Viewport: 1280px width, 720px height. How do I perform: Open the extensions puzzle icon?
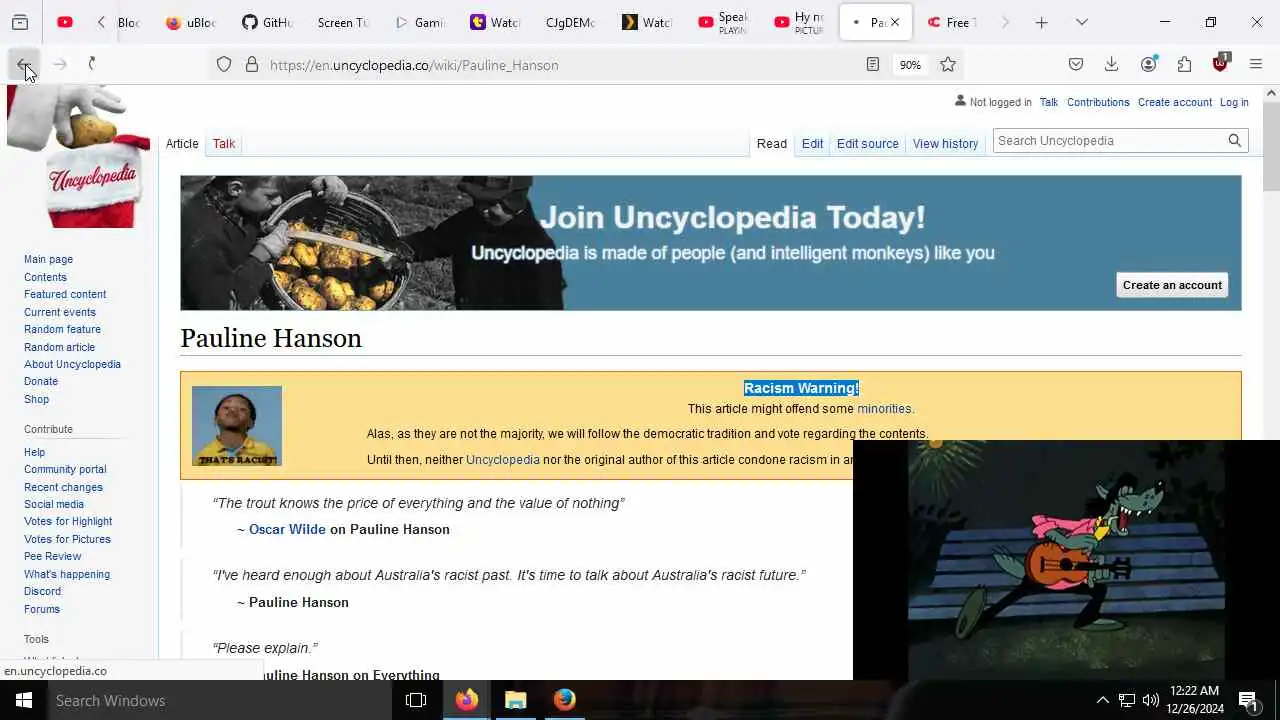click(1184, 65)
